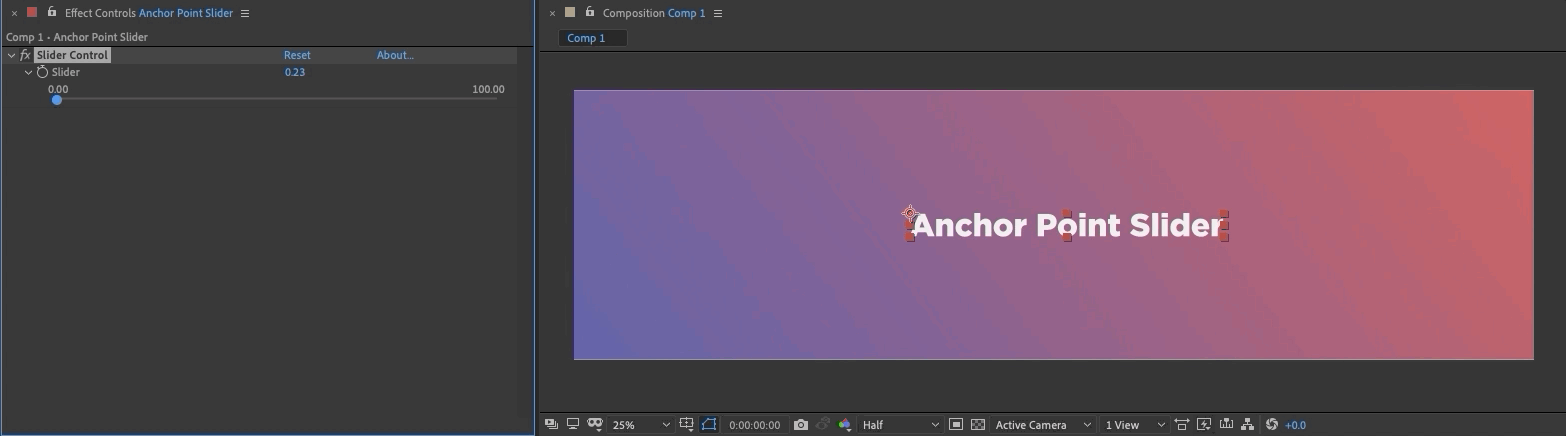Click the Primary Viewer monitor icon
1566x436 pixels.
(x=573, y=424)
